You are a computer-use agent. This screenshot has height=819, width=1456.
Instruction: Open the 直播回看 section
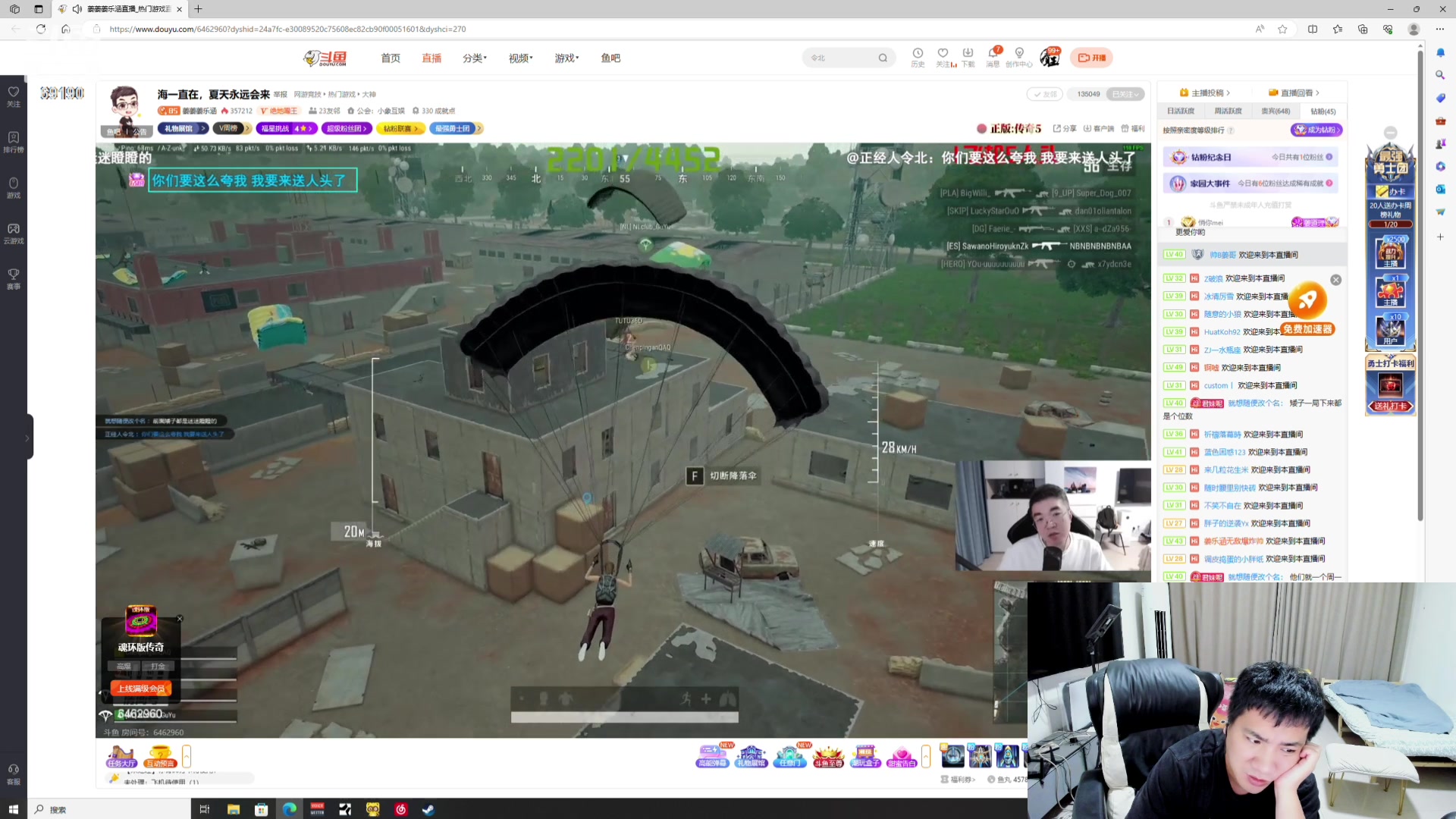(1294, 93)
